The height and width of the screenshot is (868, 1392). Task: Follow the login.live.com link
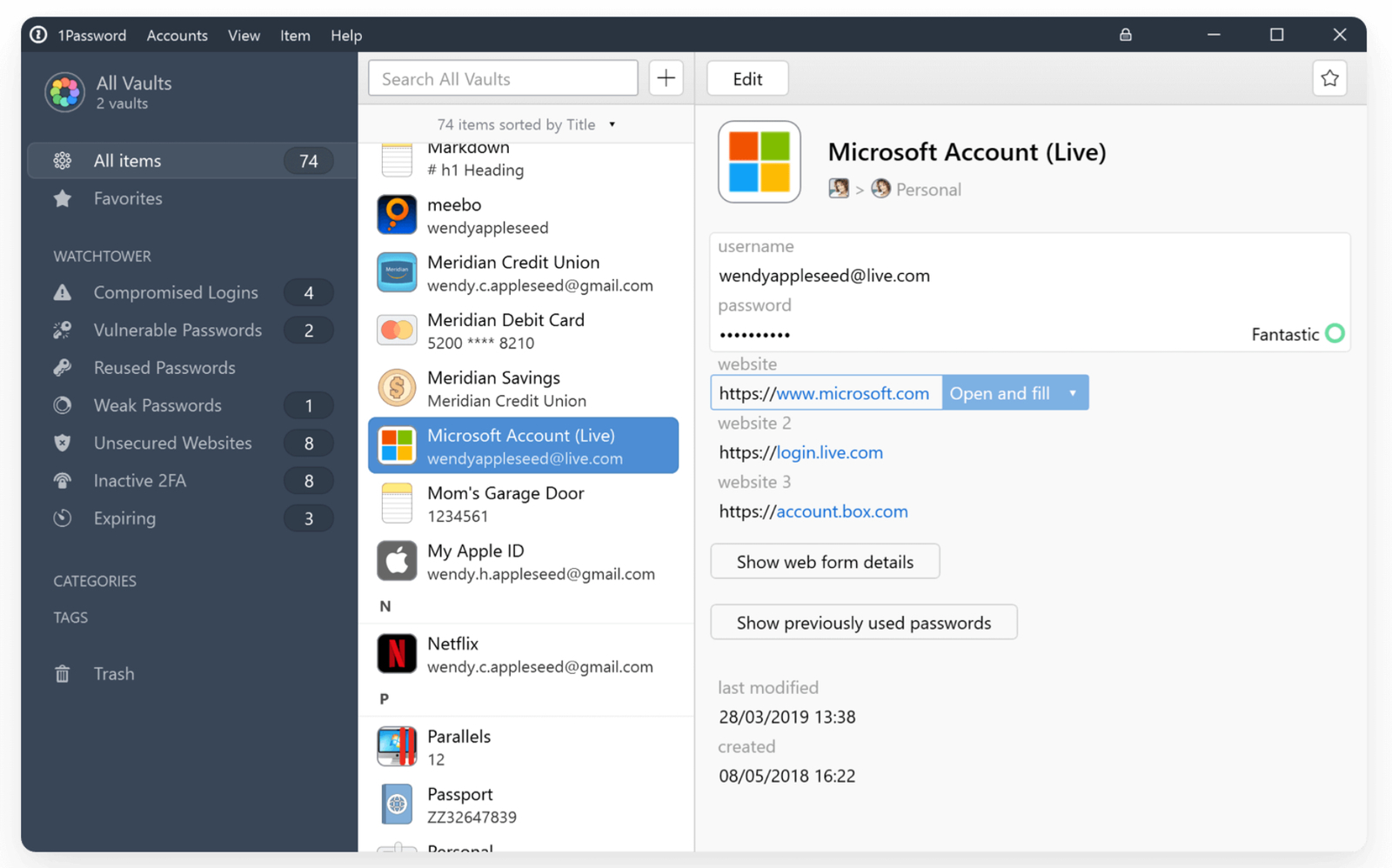click(829, 452)
